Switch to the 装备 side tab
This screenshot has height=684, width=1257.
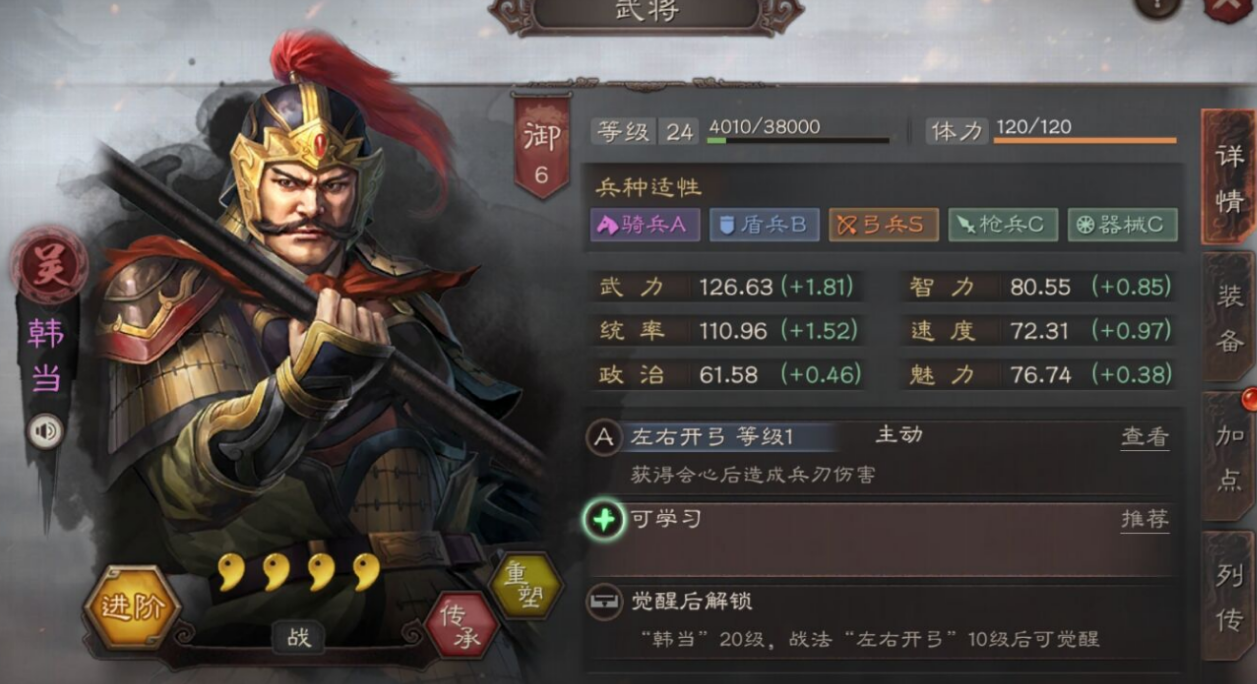point(1229,318)
